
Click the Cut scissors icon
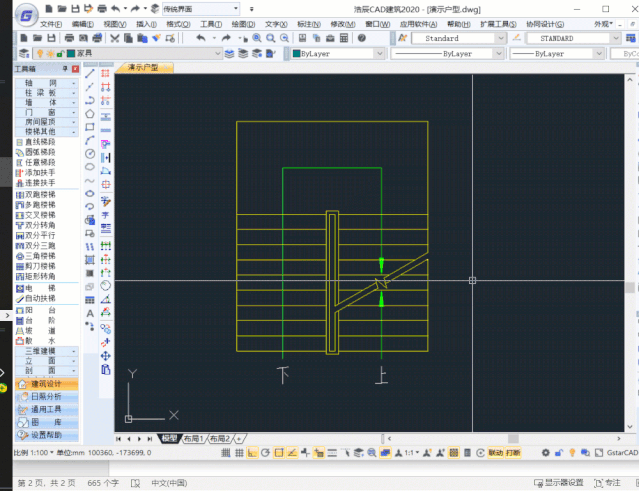tap(115, 38)
